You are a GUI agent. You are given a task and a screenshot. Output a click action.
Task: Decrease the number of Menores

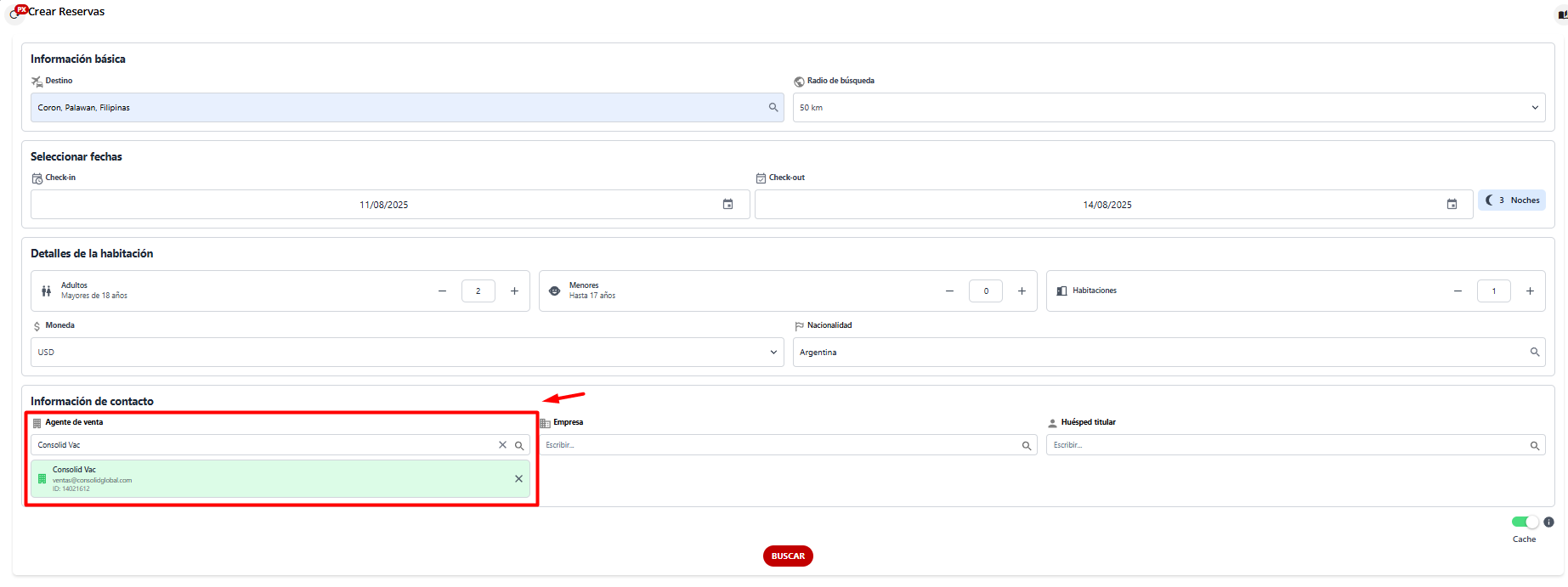pyautogui.click(x=949, y=291)
